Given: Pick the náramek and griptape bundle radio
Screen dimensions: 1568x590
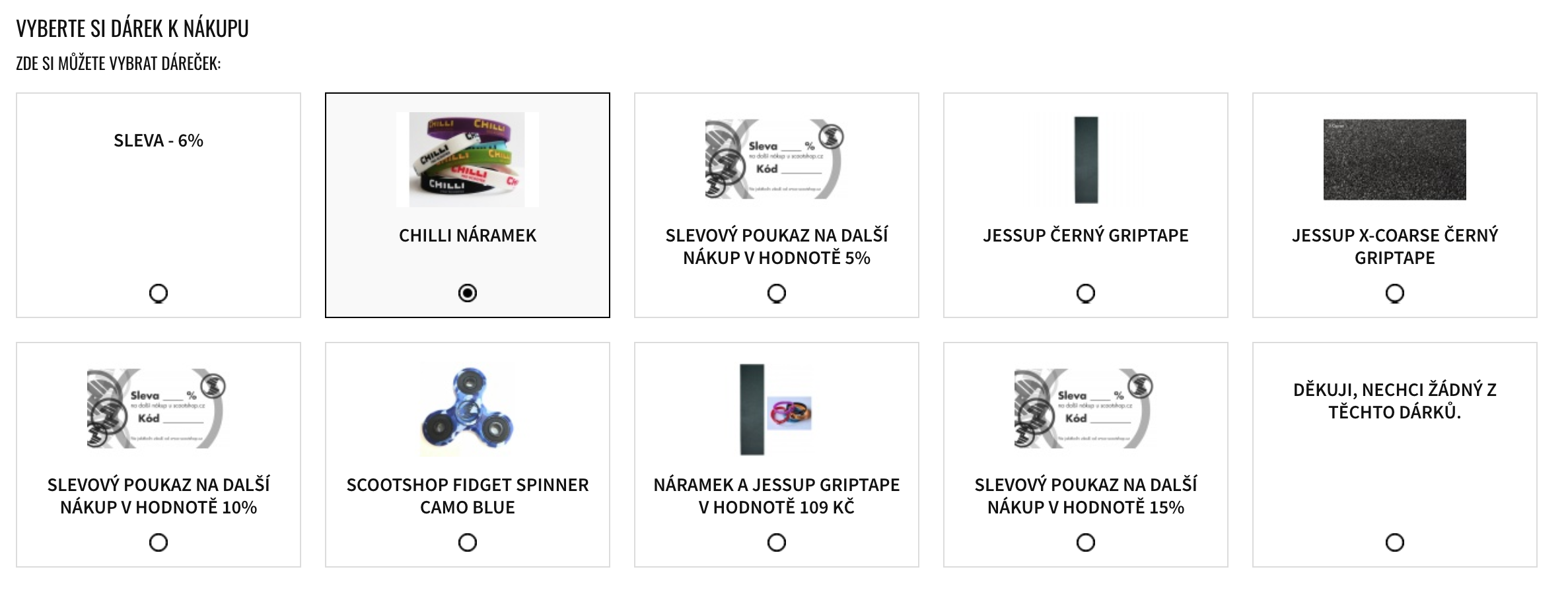Looking at the screenshot, I should pos(777,542).
